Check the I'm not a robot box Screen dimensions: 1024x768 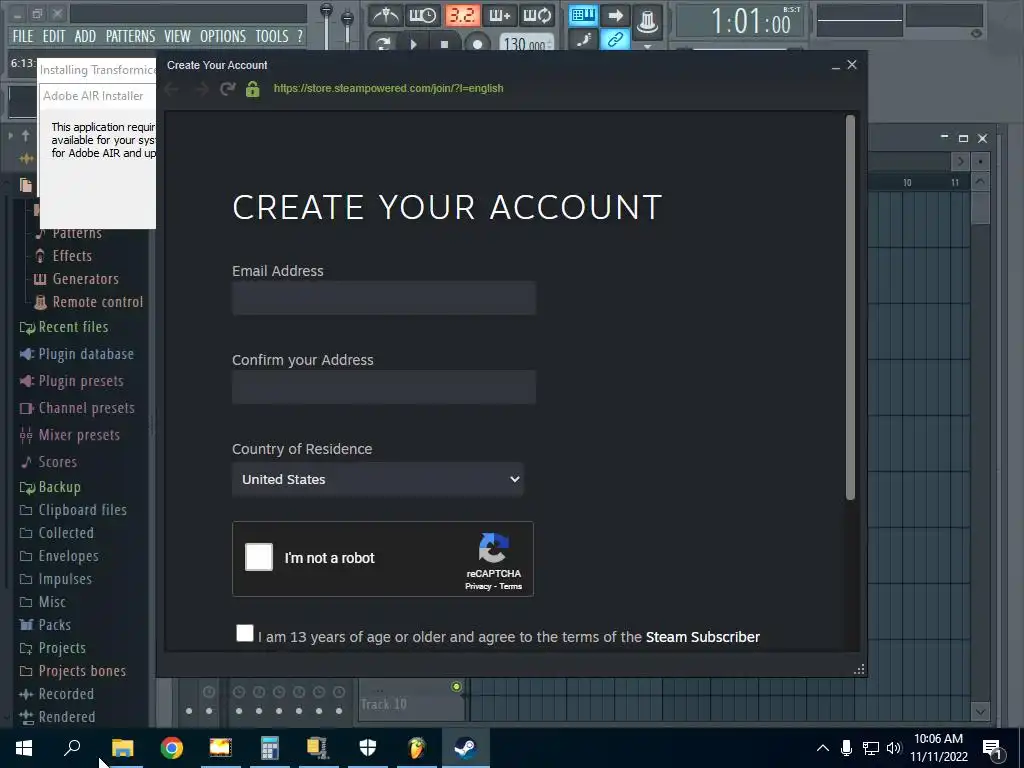click(x=259, y=557)
